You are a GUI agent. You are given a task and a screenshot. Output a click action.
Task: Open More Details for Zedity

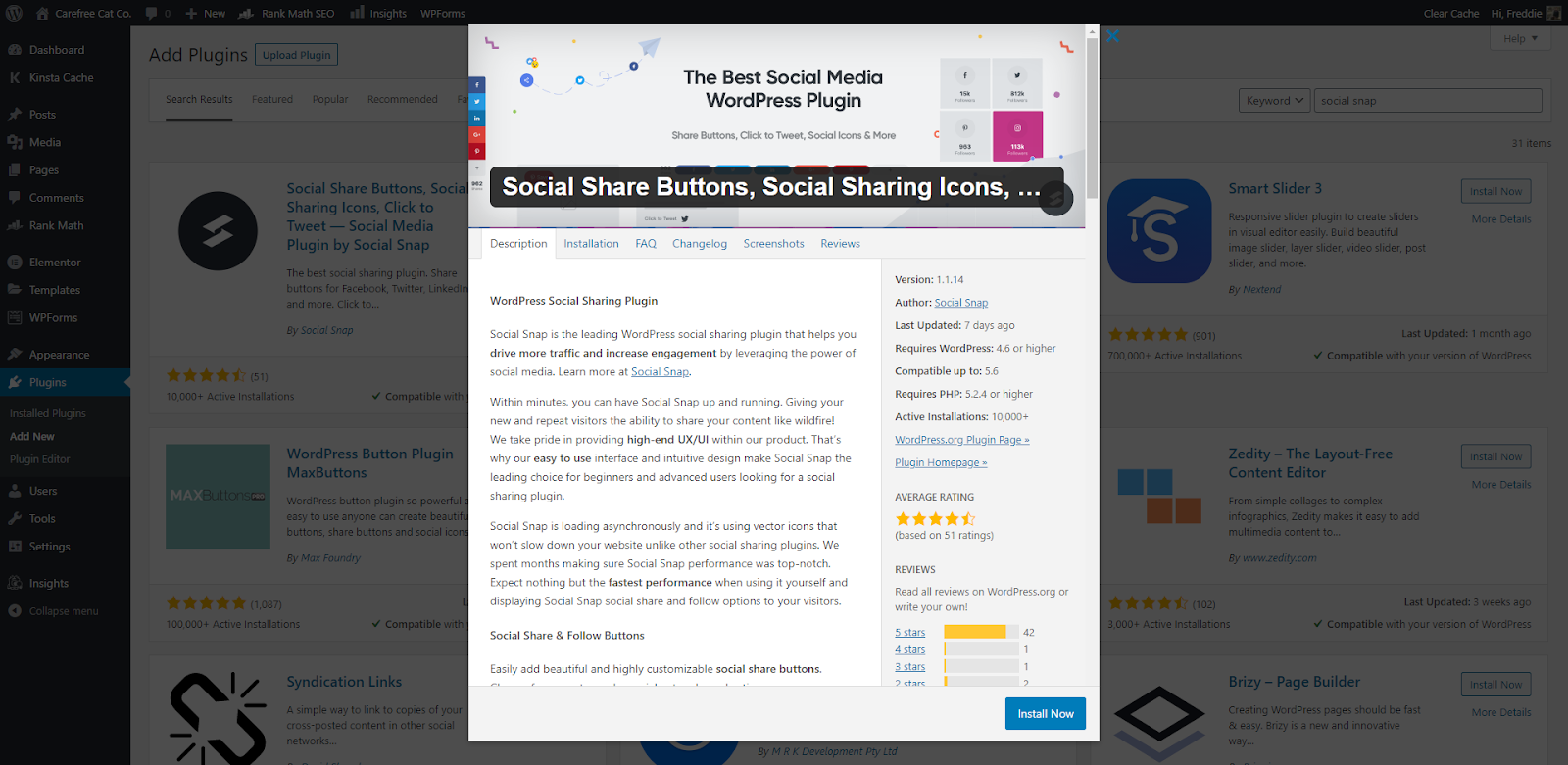point(1500,485)
